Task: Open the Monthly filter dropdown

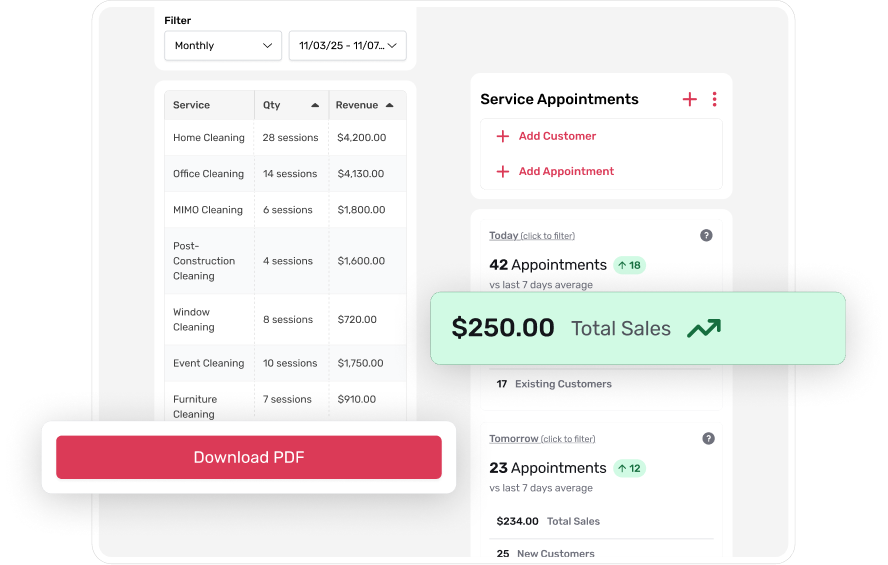Action: [x=222, y=46]
